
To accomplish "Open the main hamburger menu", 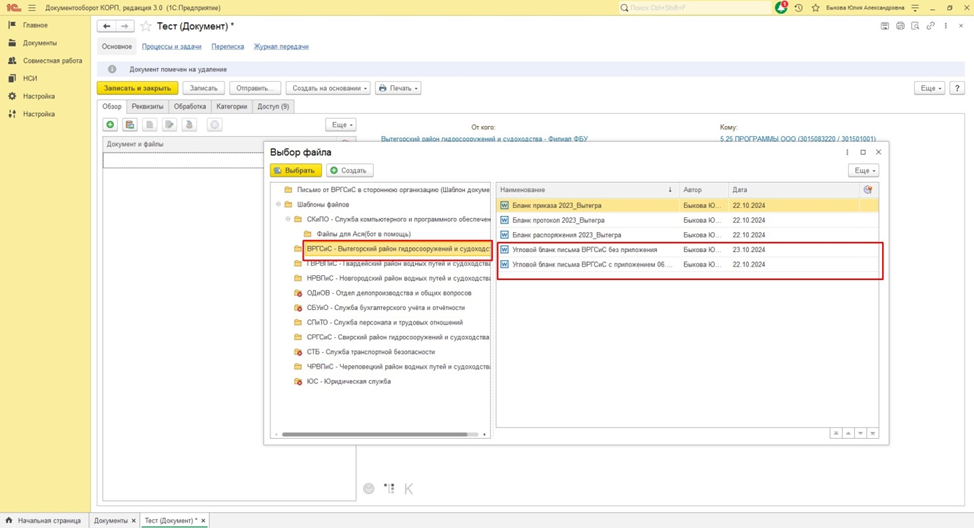I will [32, 7].
